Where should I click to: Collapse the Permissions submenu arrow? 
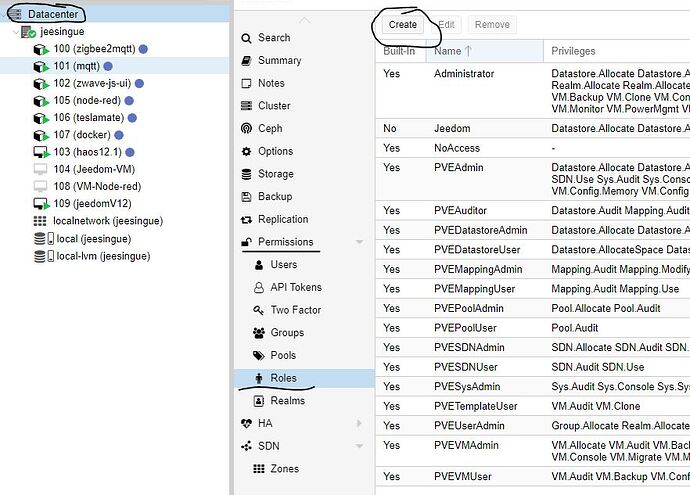[x=360, y=242]
